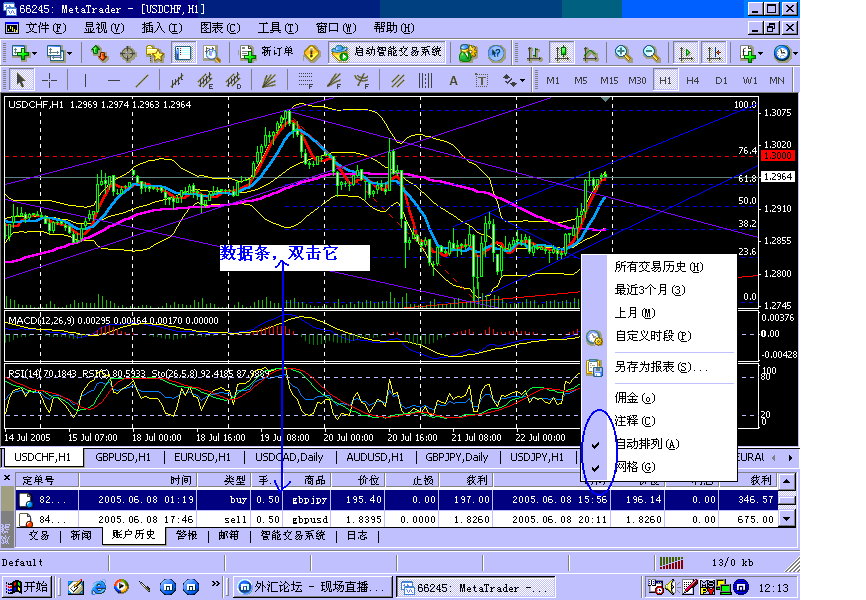Switch to the GBPUSD,H1 chart tab

(x=123, y=457)
